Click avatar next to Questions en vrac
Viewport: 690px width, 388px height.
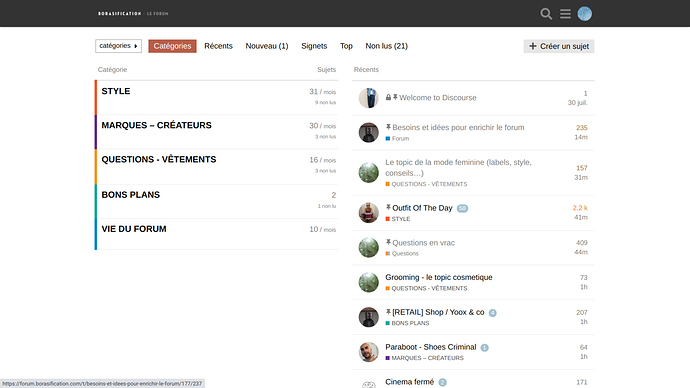click(x=368, y=247)
